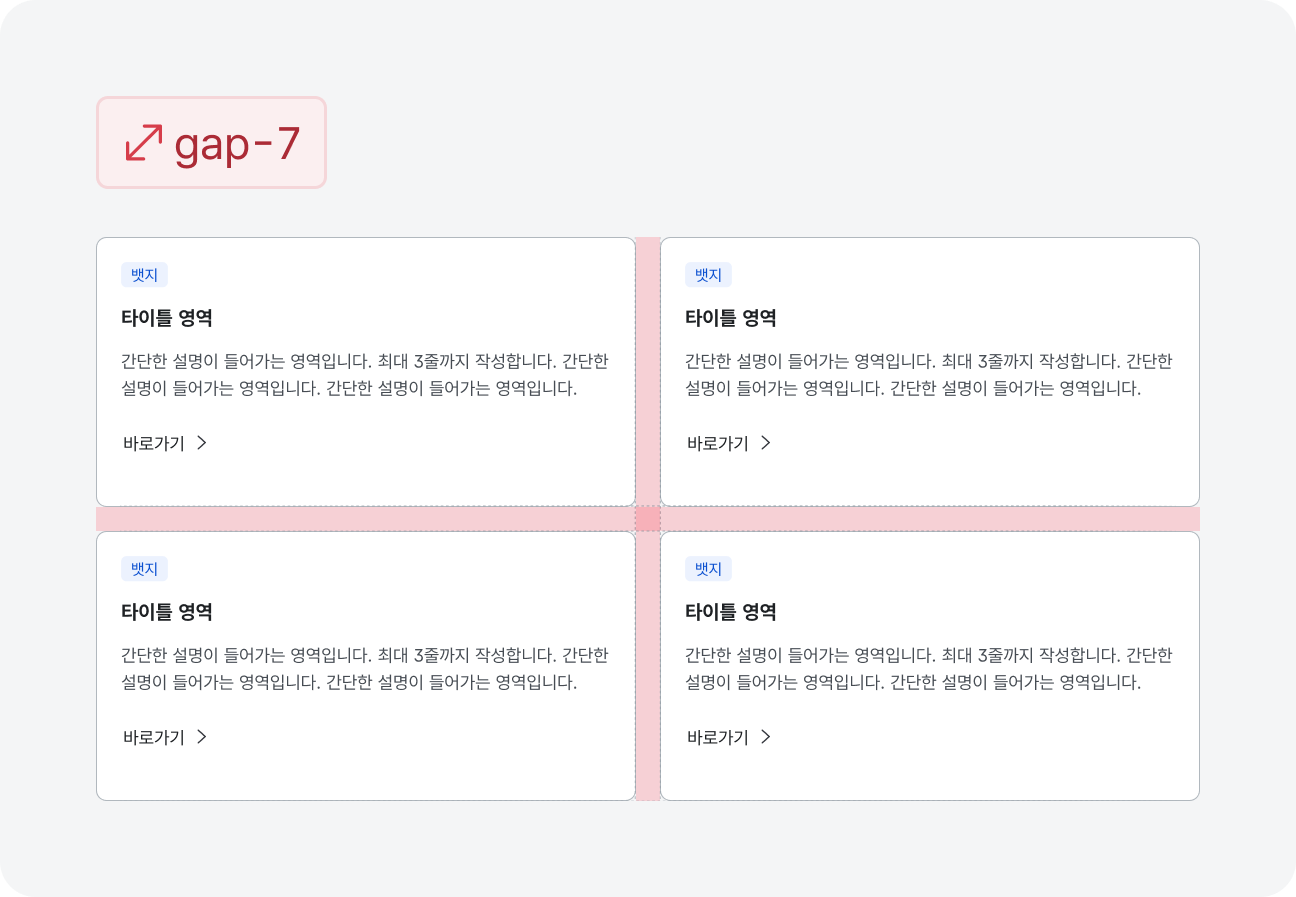Select the 뱃지 badge in the bottom-right card
This screenshot has height=897, width=1296.
[x=708, y=569]
